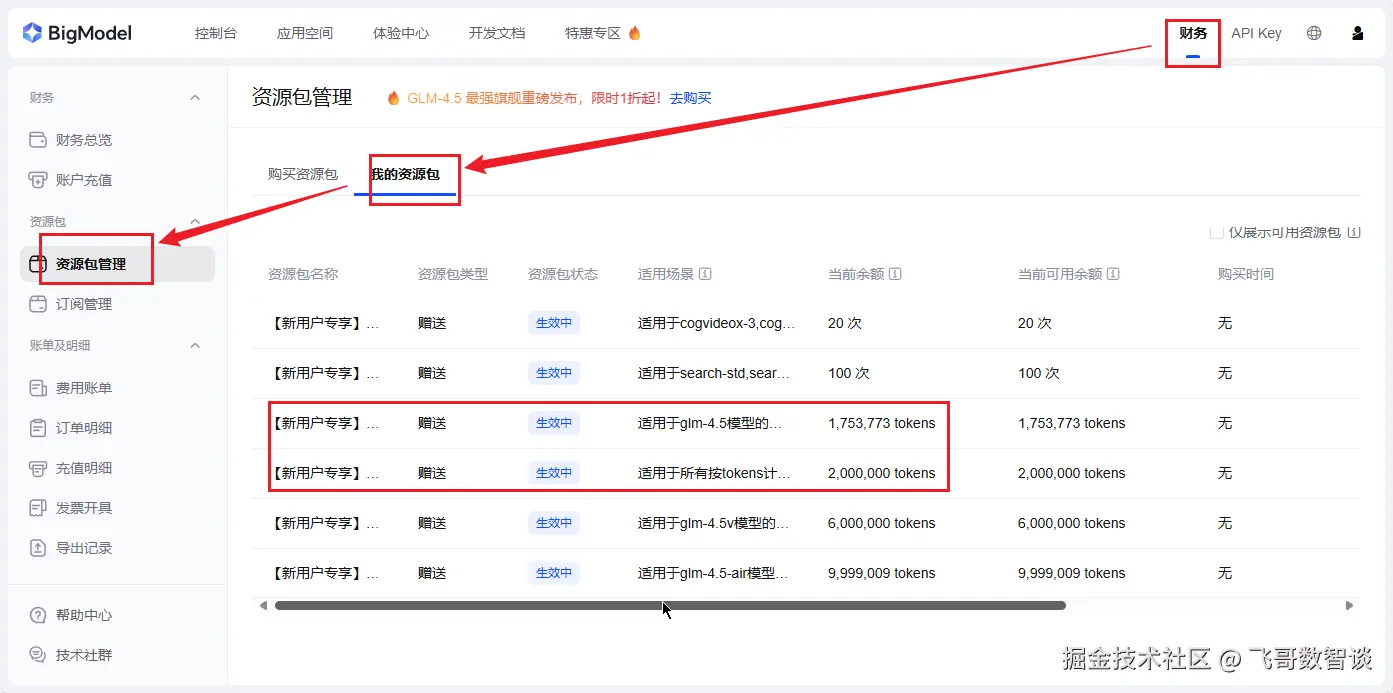1393x693 pixels.
Task: Click the 购买时间 column header
Action: [1246, 274]
